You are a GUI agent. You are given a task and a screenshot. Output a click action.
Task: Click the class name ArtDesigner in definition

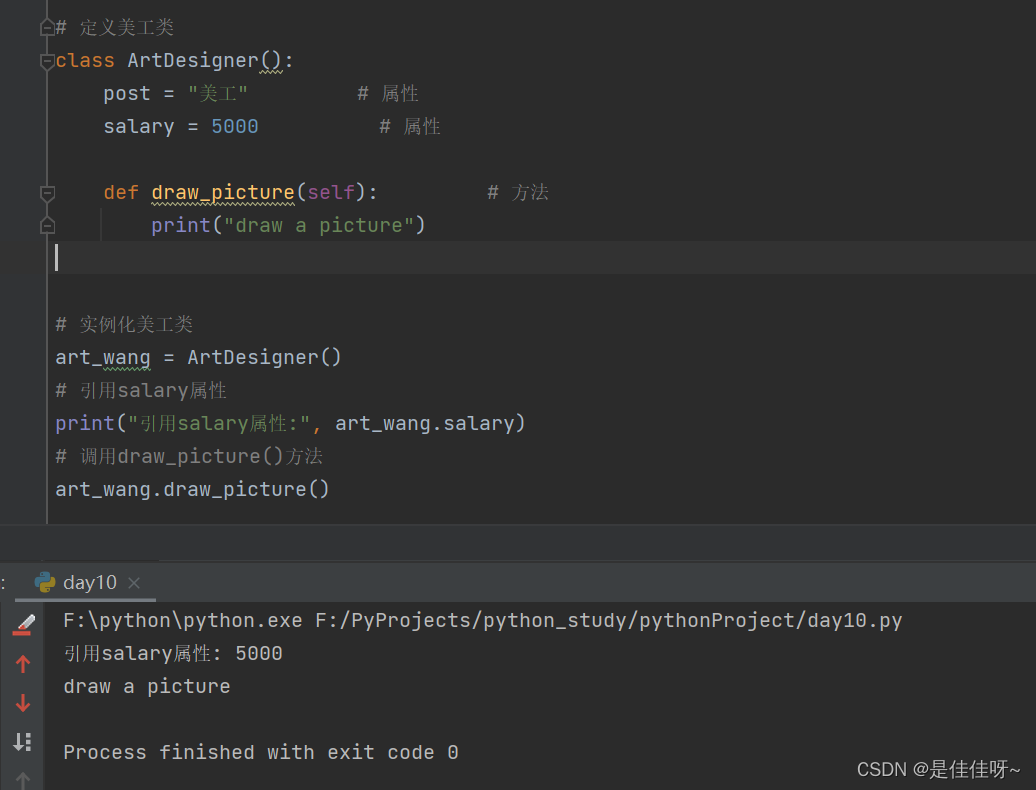click(x=193, y=60)
